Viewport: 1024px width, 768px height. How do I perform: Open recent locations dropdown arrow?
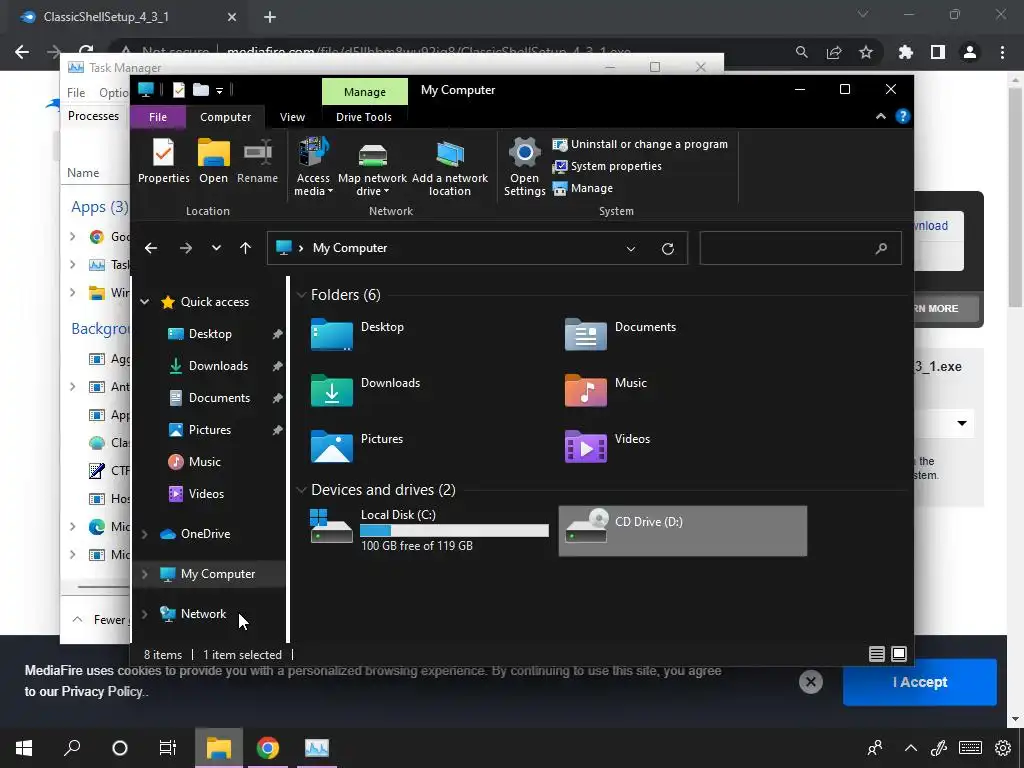(x=216, y=248)
